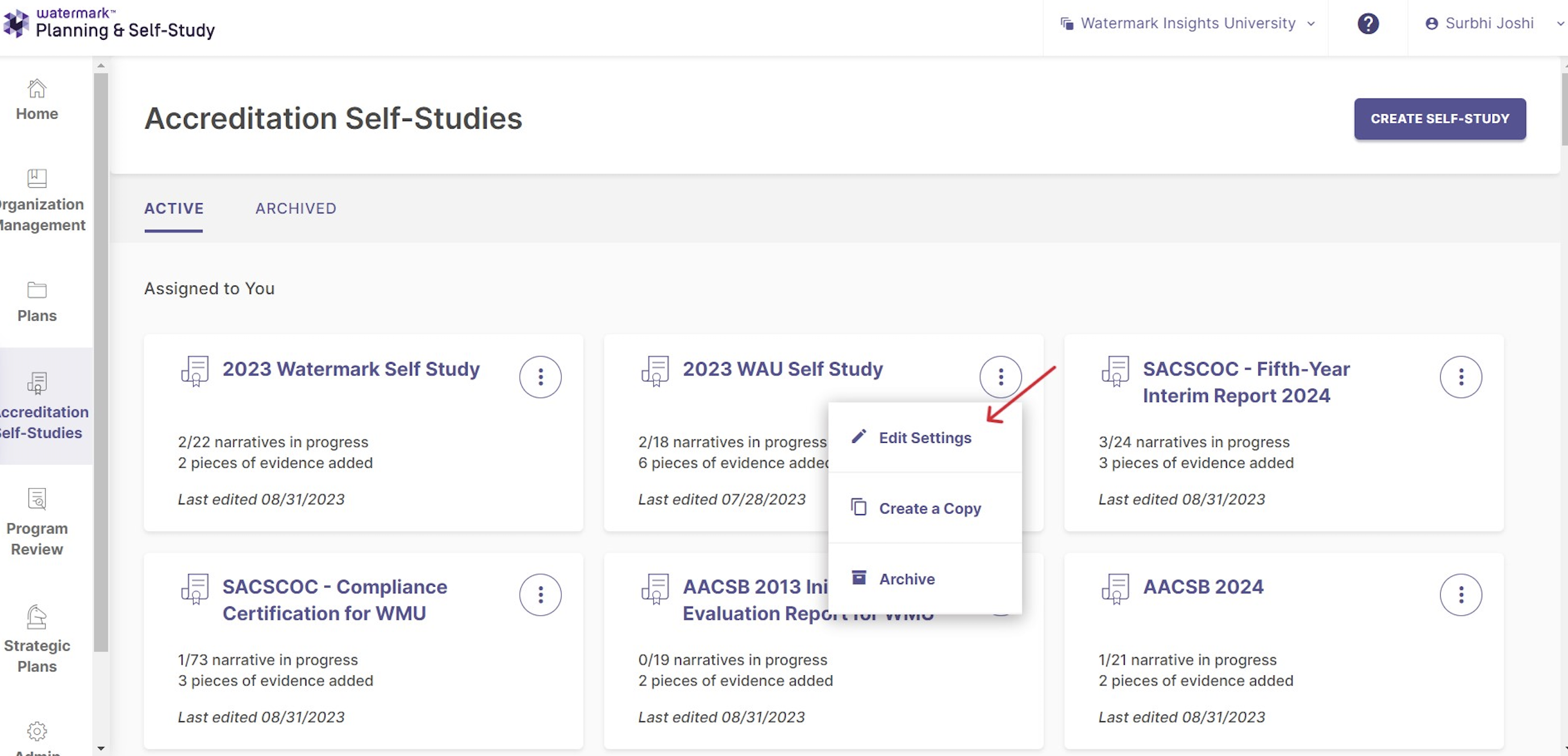Open Organization Management book icon
The image size is (1568, 756).
pos(37,178)
